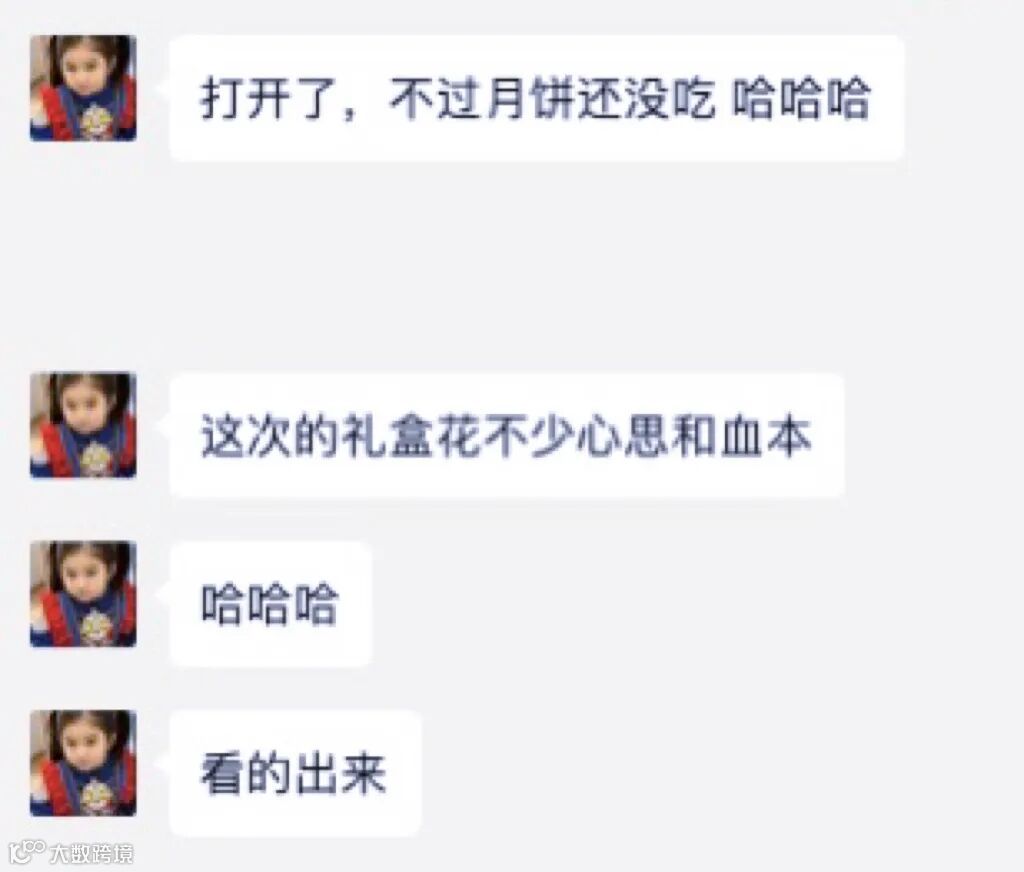Click the bubble 这次的礼盒花不少心思和血本

coord(507,435)
